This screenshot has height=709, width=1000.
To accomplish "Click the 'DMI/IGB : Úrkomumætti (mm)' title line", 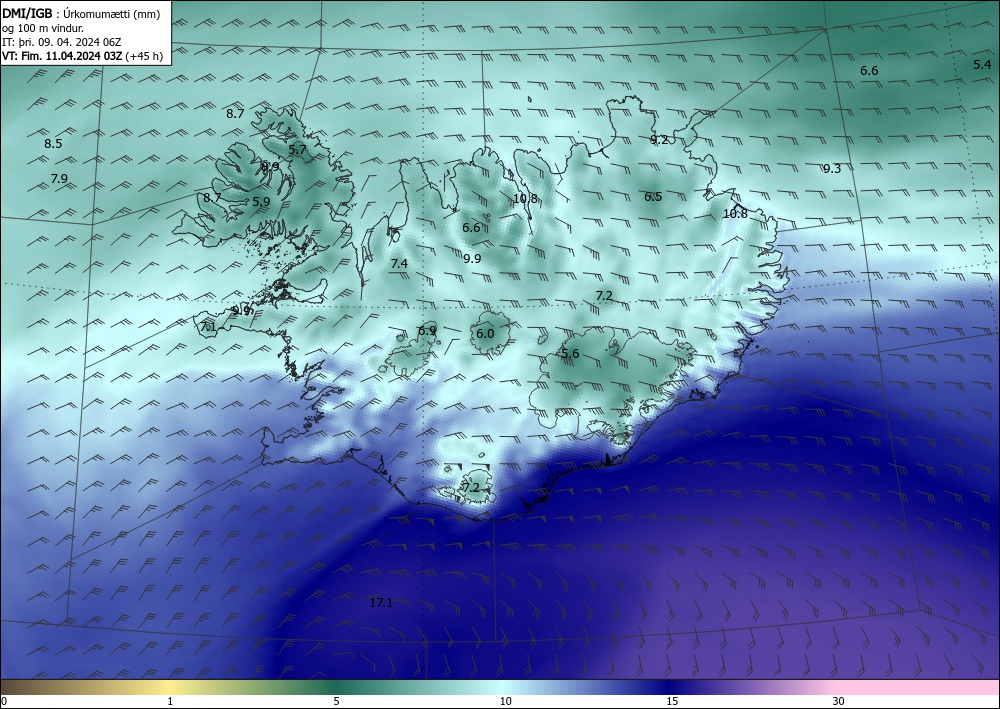I will pos(82,14).
